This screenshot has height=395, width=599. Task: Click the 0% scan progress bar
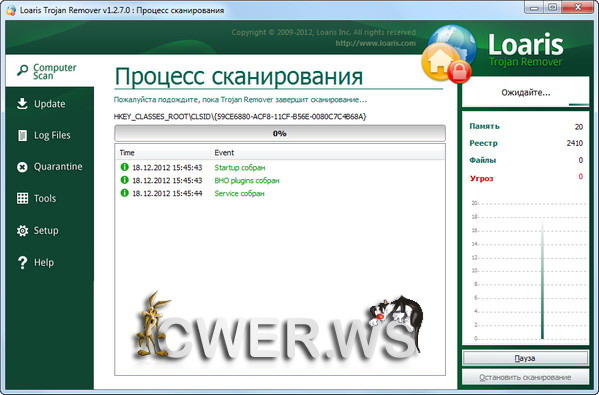tap(280, 133)
